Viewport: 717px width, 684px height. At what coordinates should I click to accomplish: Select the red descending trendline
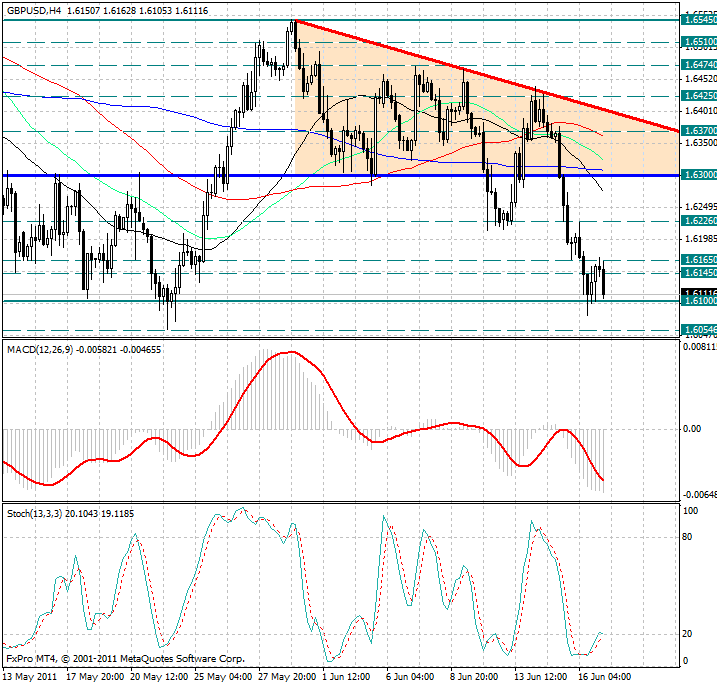pyautogui.click(x=487, y=75)
